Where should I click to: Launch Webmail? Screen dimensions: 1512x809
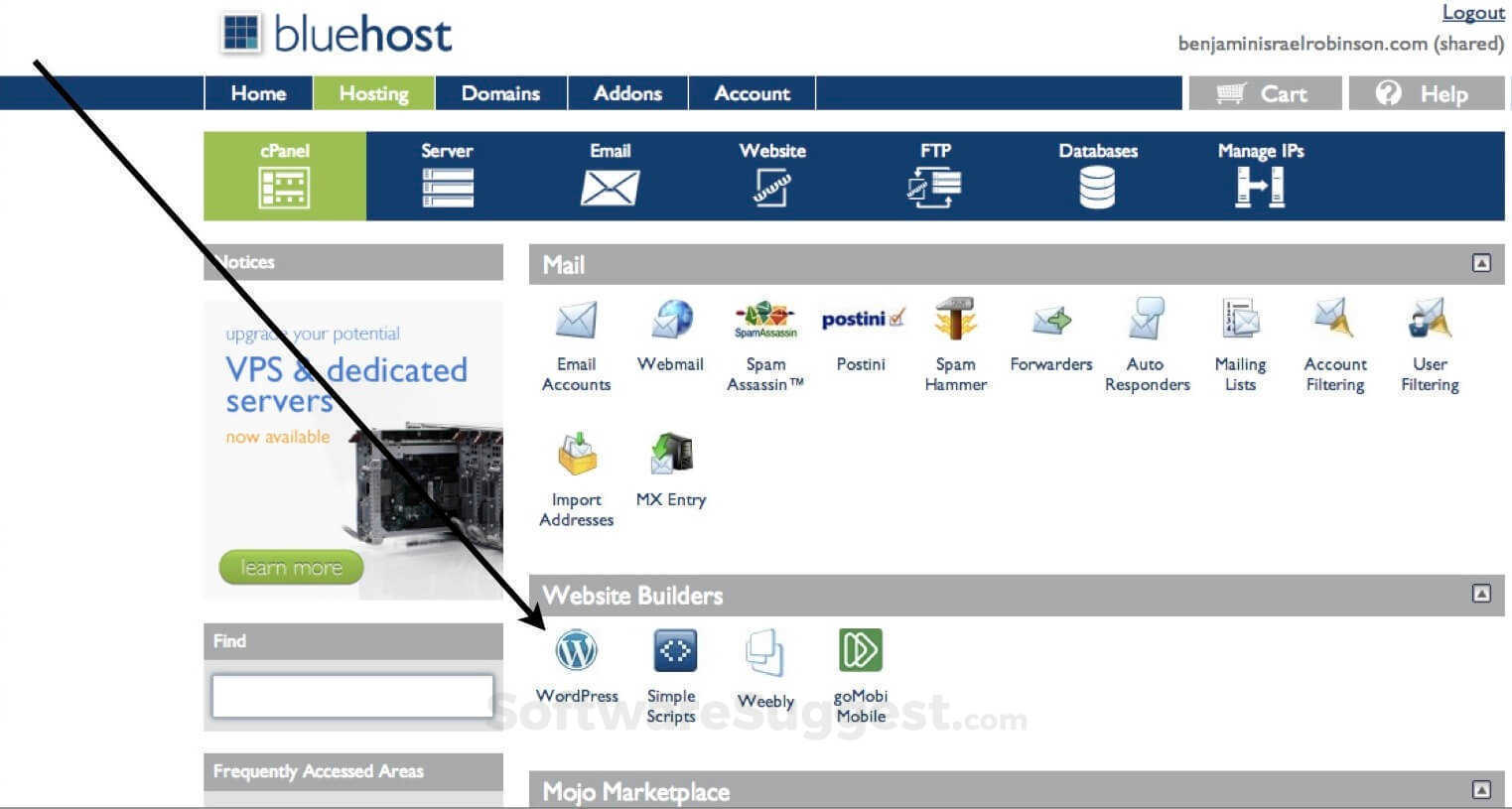tap(671, 336)
